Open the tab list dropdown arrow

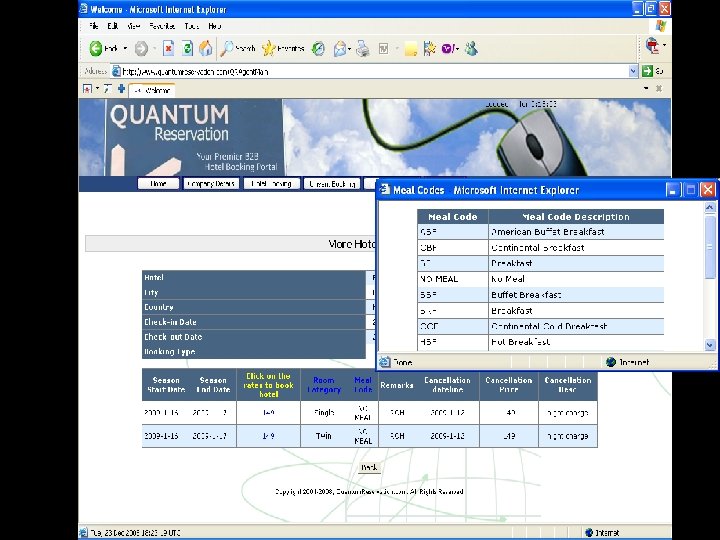click(646, 88)
